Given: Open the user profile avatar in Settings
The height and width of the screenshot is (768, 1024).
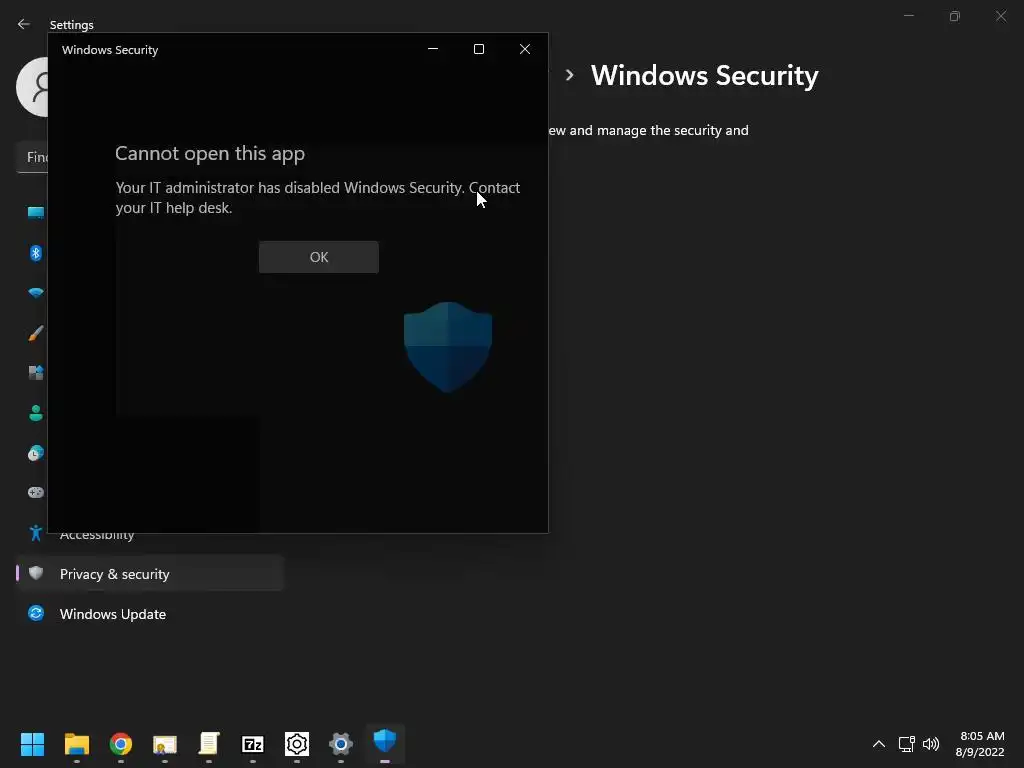Looking at the screenshot, I should pos(32,87).
